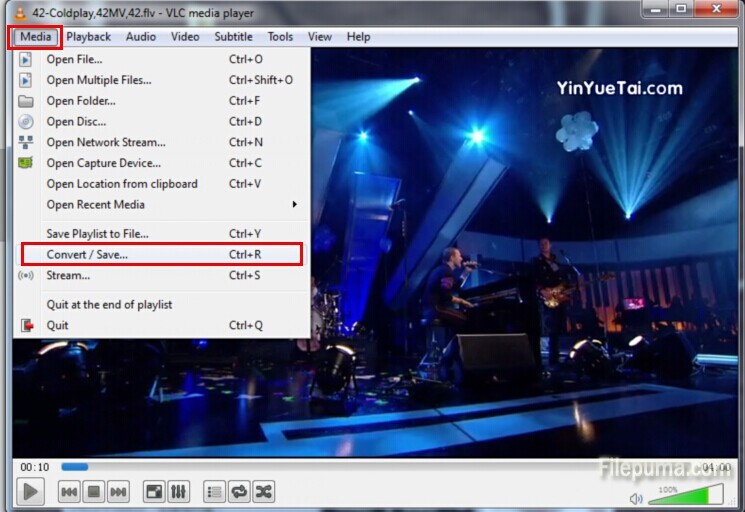Show the playlist icon
The width and height of the screenshot is (745, 512).
[214, 491]
